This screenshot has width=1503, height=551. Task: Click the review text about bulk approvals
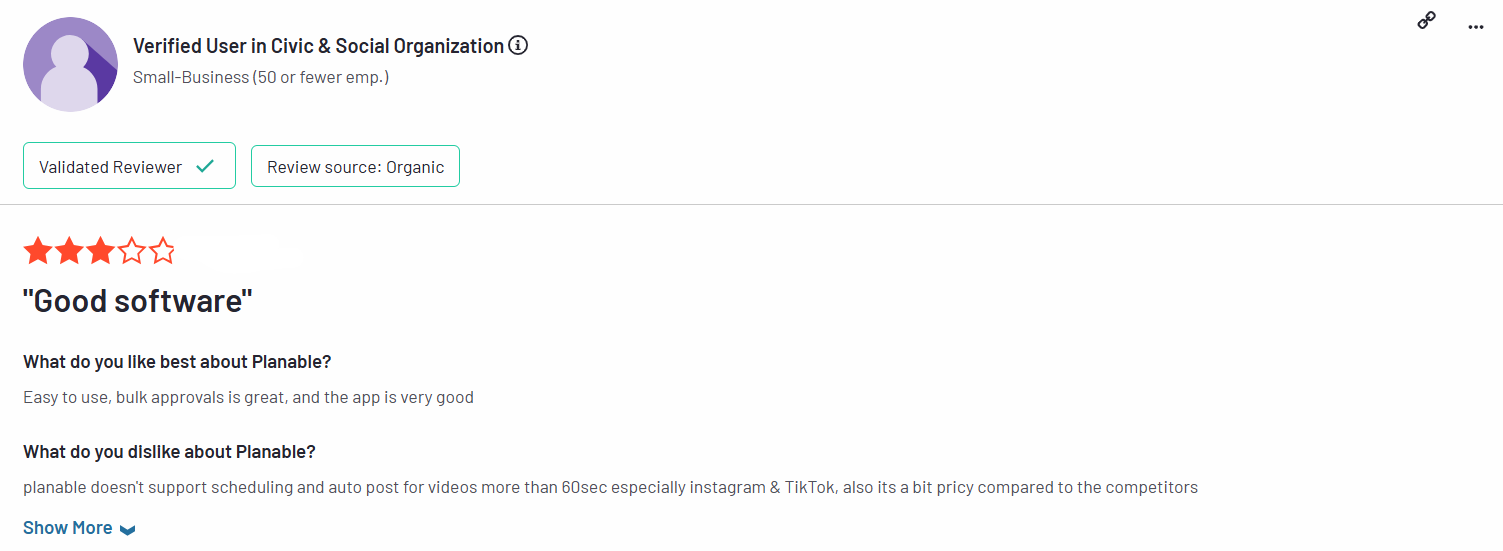[x=248, y=398]
